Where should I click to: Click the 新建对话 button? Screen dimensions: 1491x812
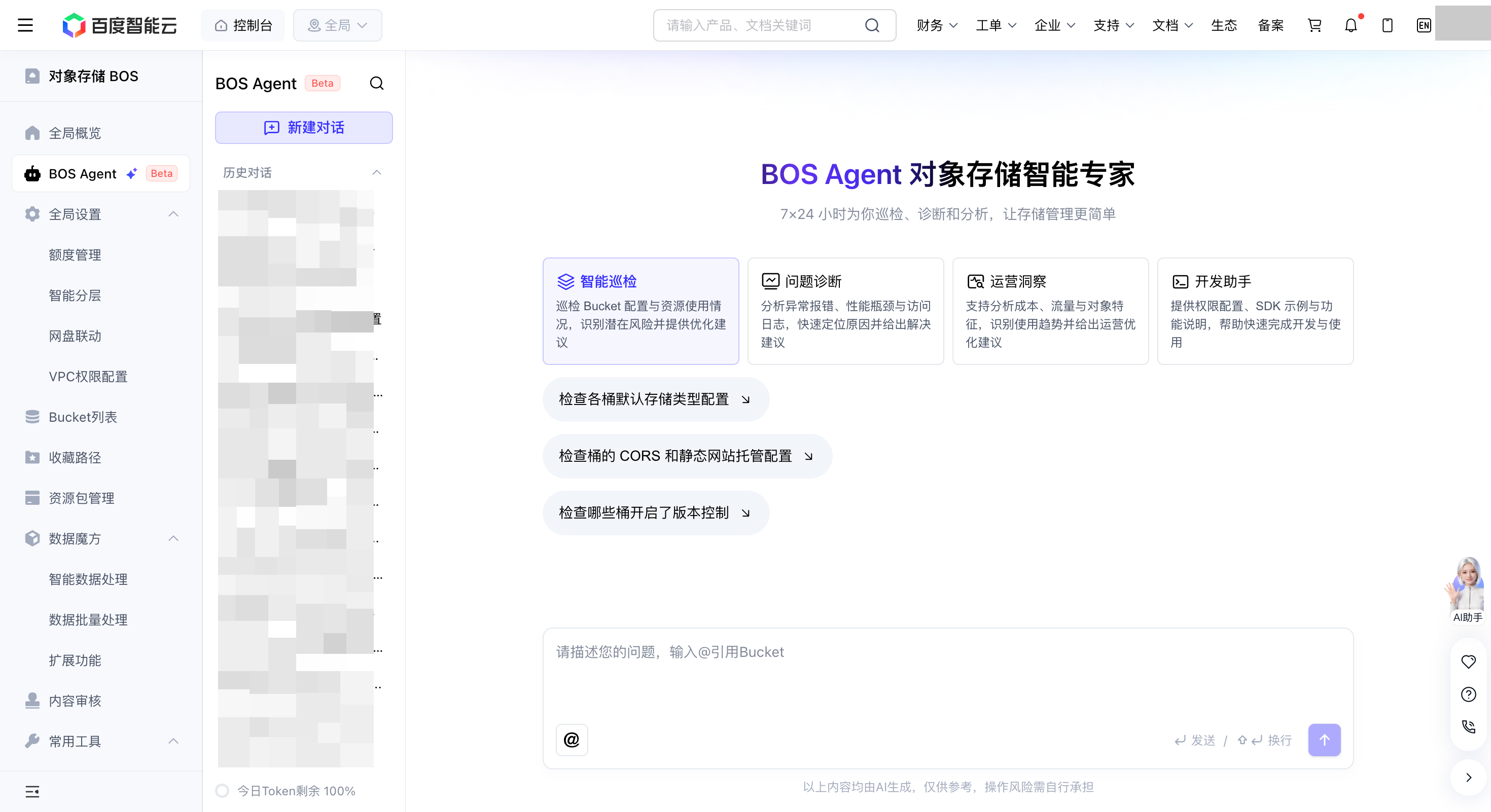pos(304,127)
